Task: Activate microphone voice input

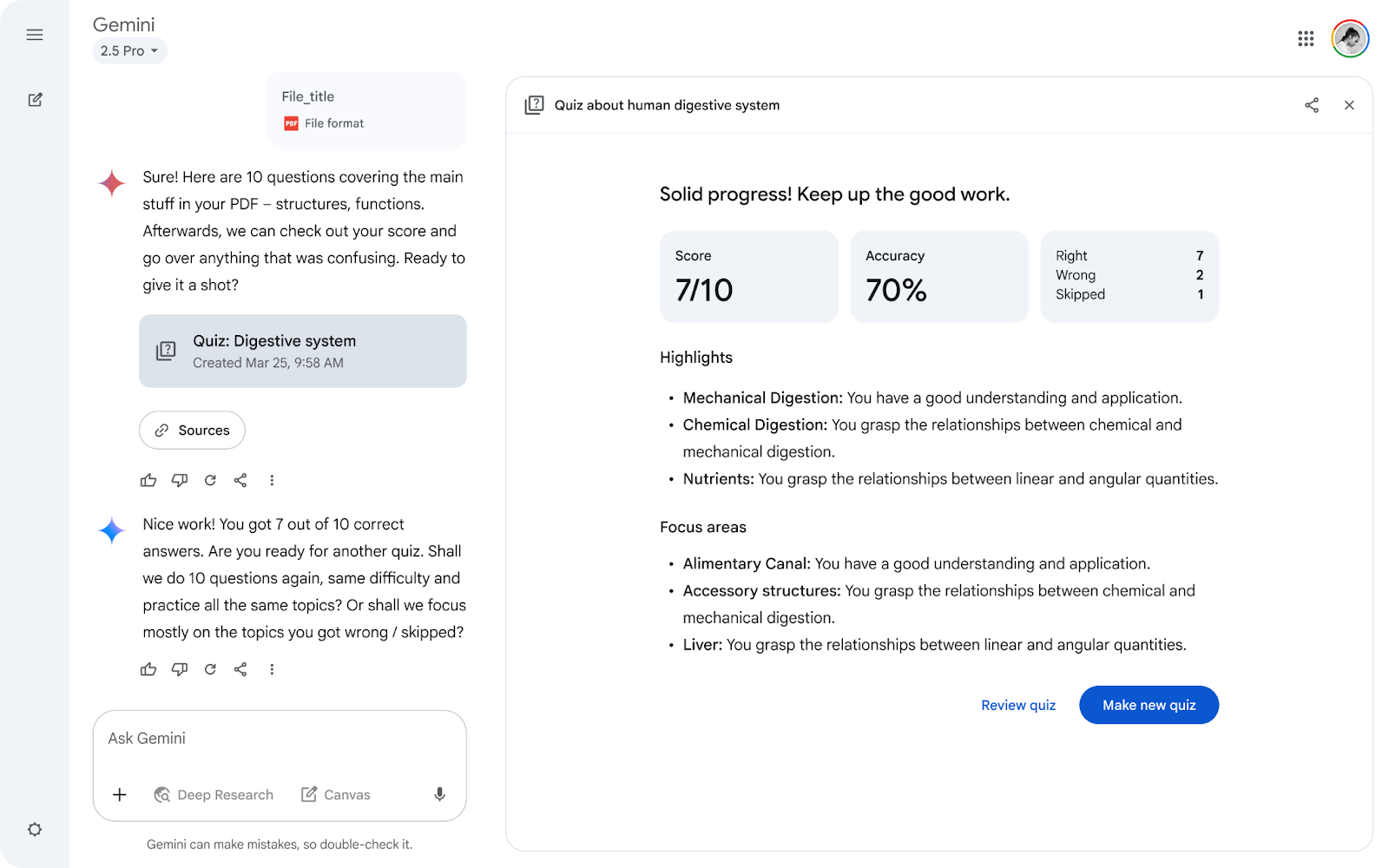Action: click(440, 794)
